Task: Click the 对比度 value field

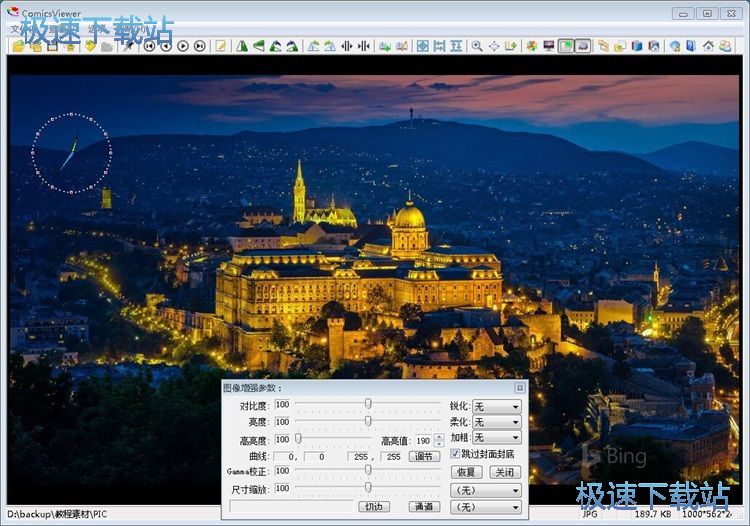Action: [x=283, y=405]
